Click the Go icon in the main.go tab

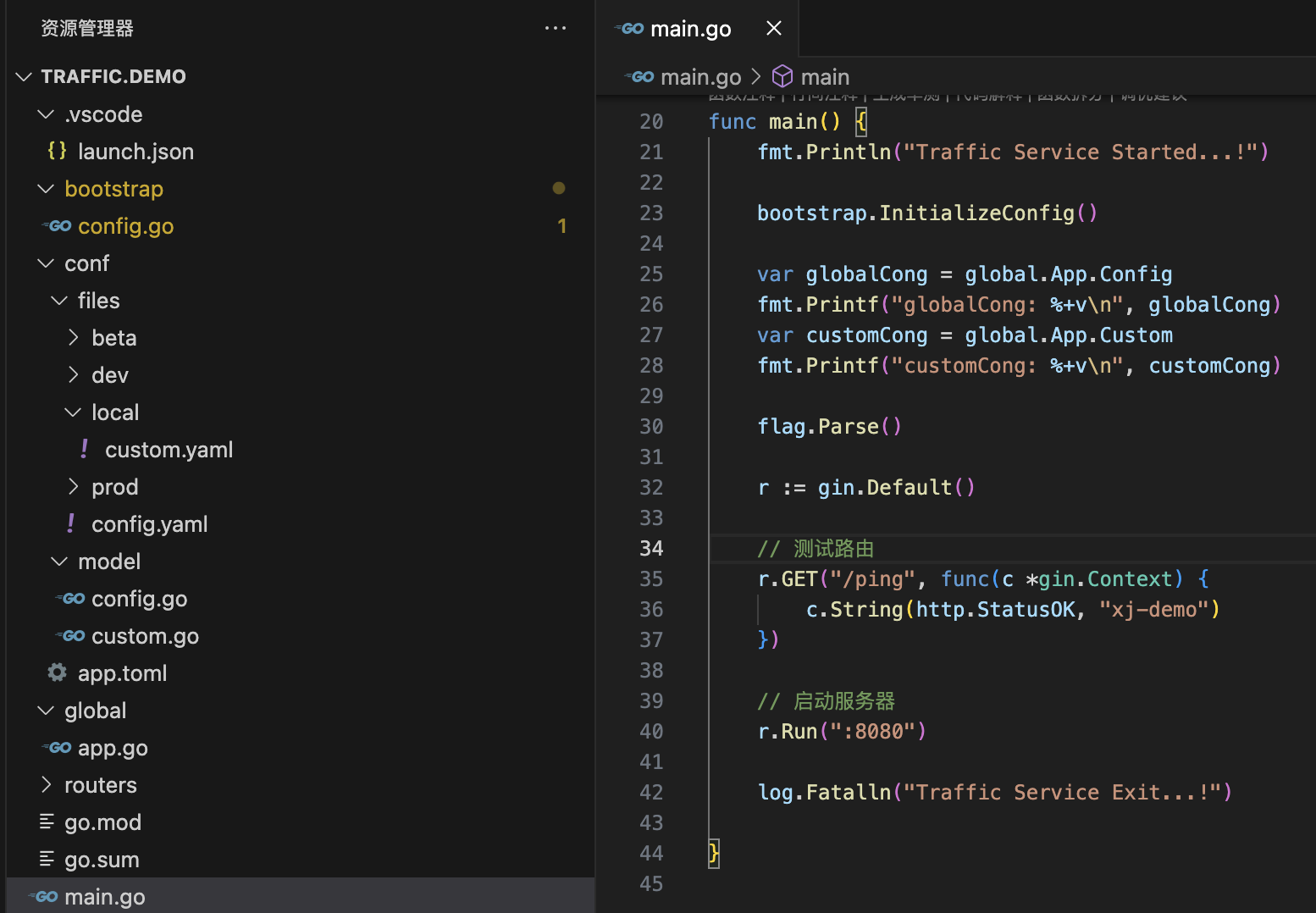tap(630, 29)
